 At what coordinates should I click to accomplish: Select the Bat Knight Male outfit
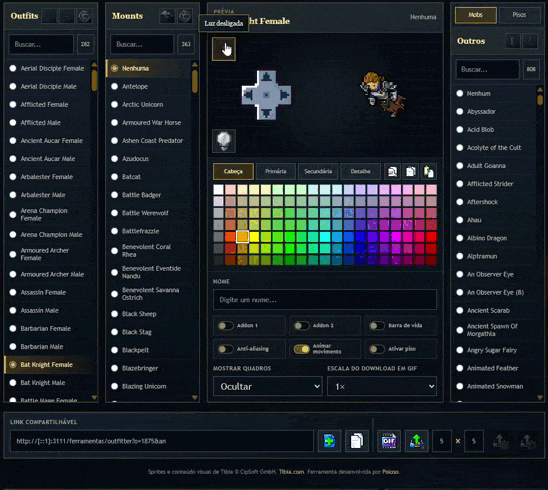point(48,383)
